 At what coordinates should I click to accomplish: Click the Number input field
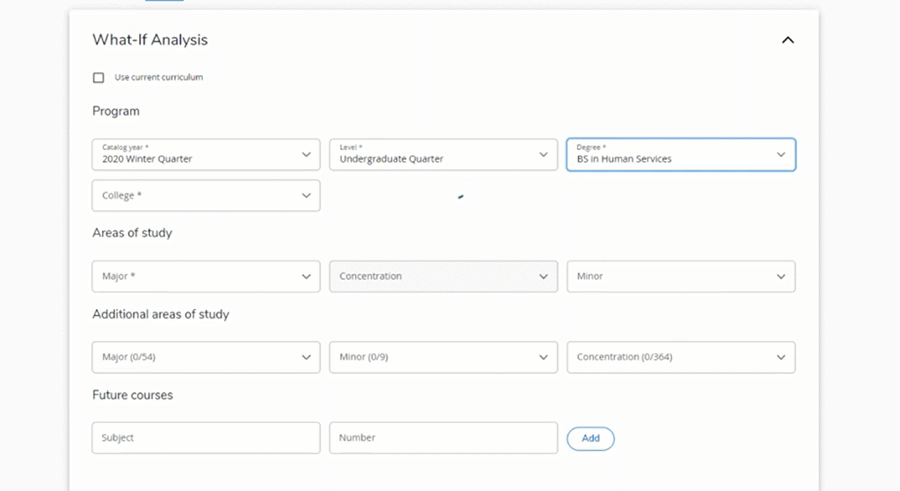tap(442, 438)
